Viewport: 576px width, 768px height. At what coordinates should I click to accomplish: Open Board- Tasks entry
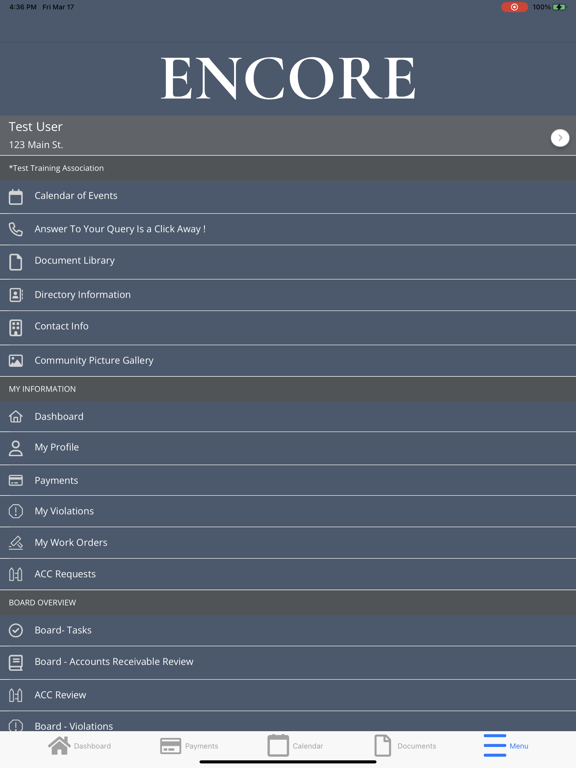tap(288, 630)
